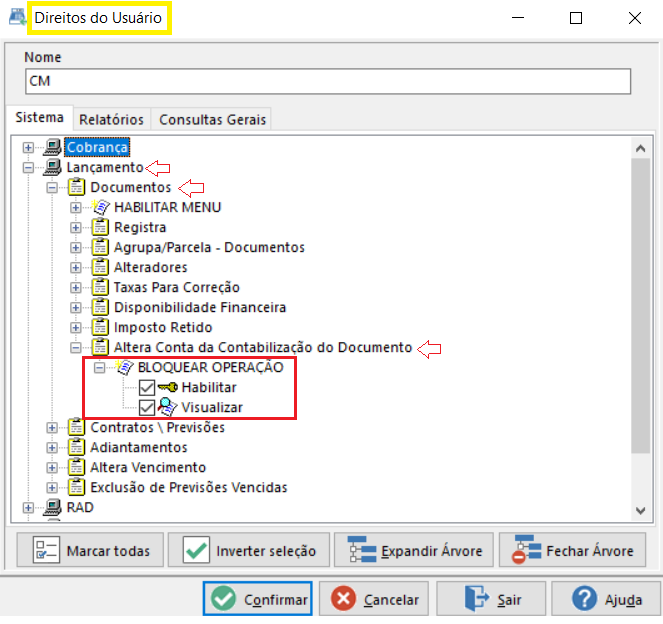Click the Contratos \ Previsões clipboard icon
Viewport: 663px width, 624px height.
pos(77,427)
